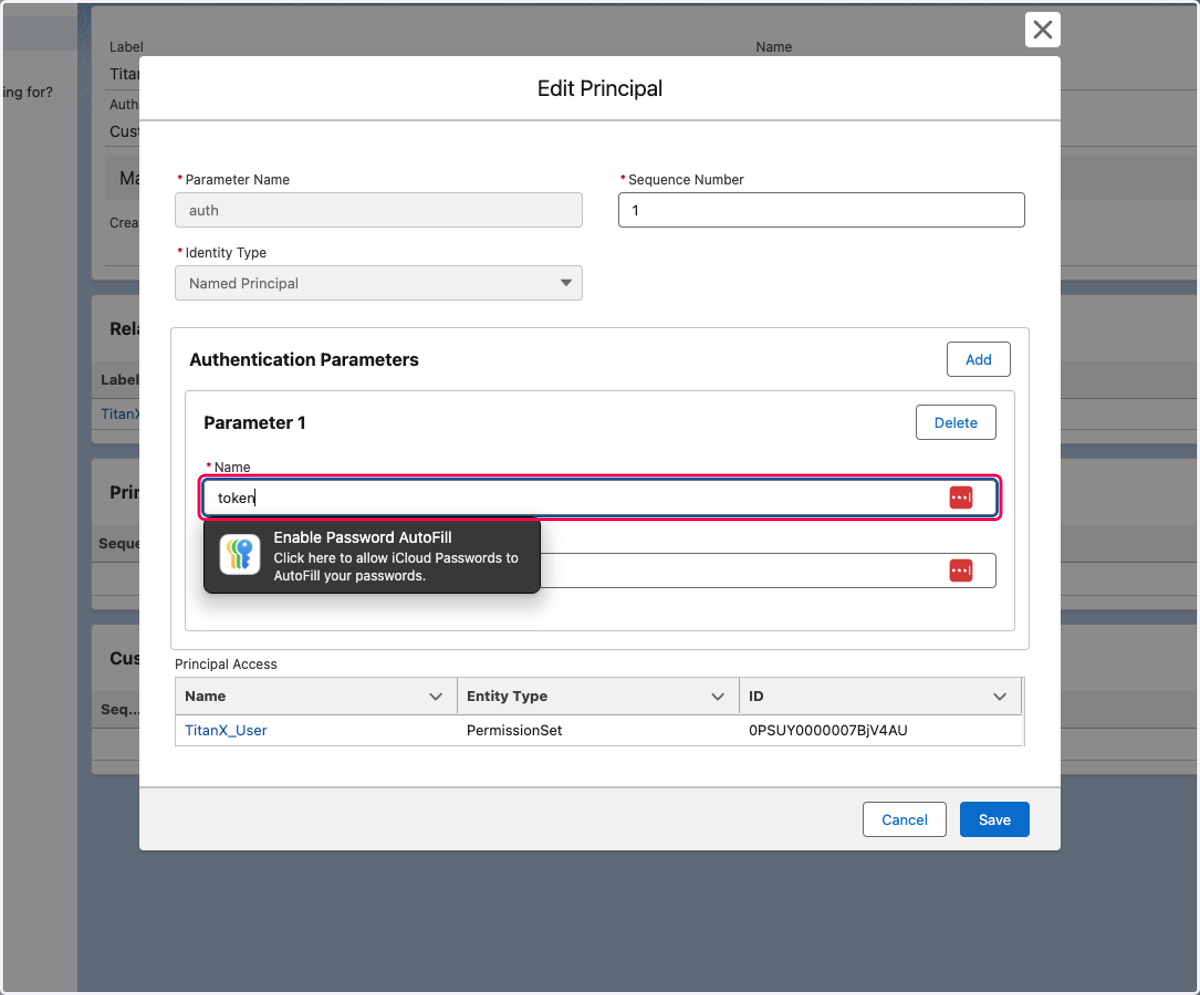The image size is (1200, 995).
Task: Select the PermissionSet cell text
Action: 515,730
